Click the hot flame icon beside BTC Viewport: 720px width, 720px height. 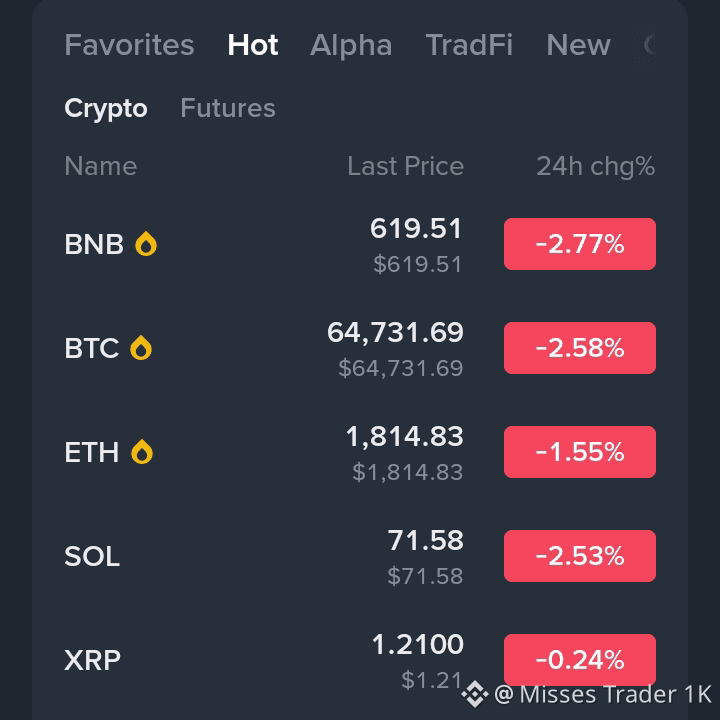(x=141, y=348)
